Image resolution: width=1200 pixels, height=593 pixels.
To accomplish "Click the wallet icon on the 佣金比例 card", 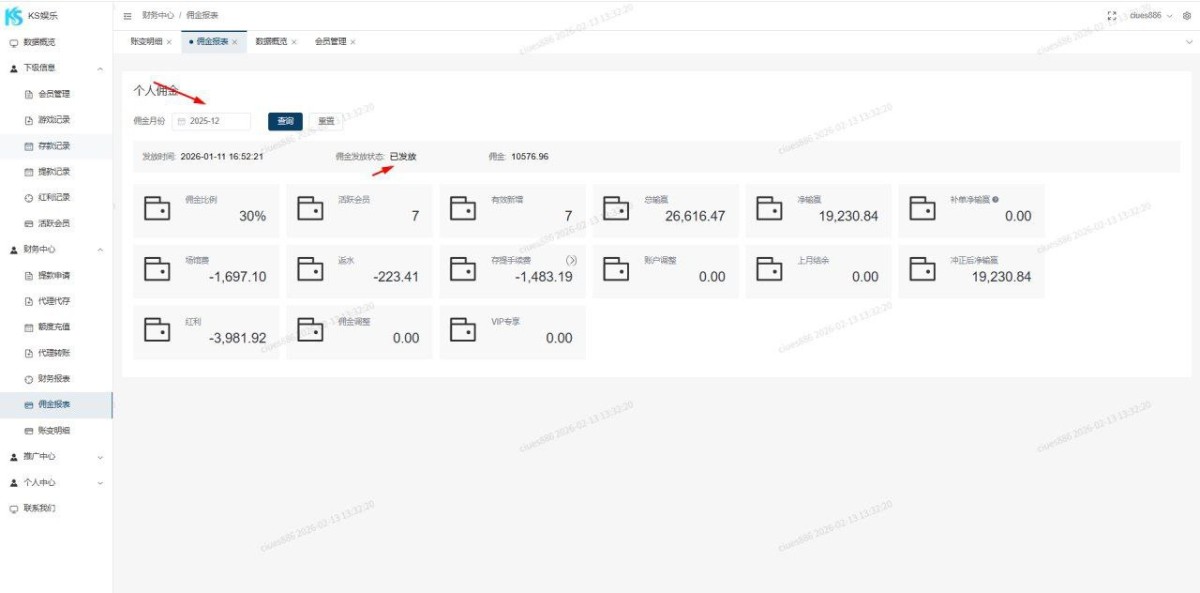I will [157, 208].
